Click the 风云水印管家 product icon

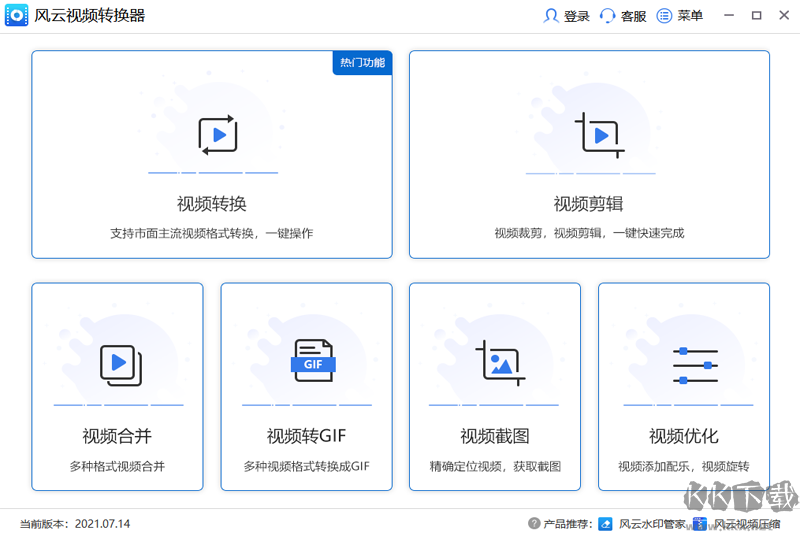point(605,524)
